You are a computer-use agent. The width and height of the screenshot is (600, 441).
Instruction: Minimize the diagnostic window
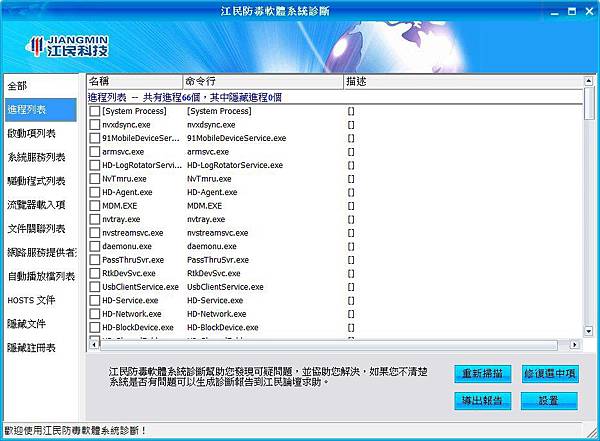pyautogui.click(x=554, y=12)
